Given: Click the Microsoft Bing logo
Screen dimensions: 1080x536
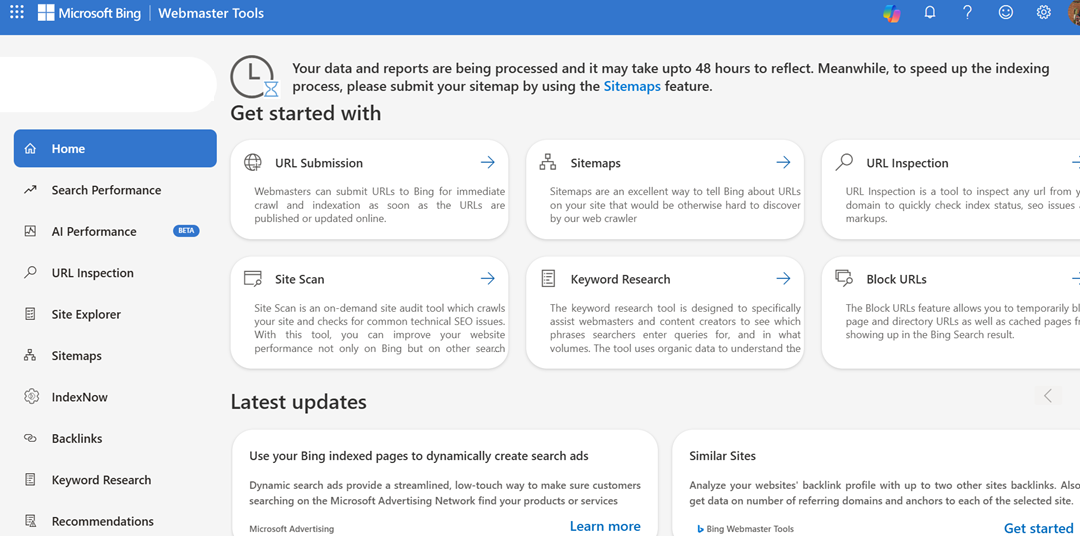Looking at the screenshot, I should click(x=90, y=12).
